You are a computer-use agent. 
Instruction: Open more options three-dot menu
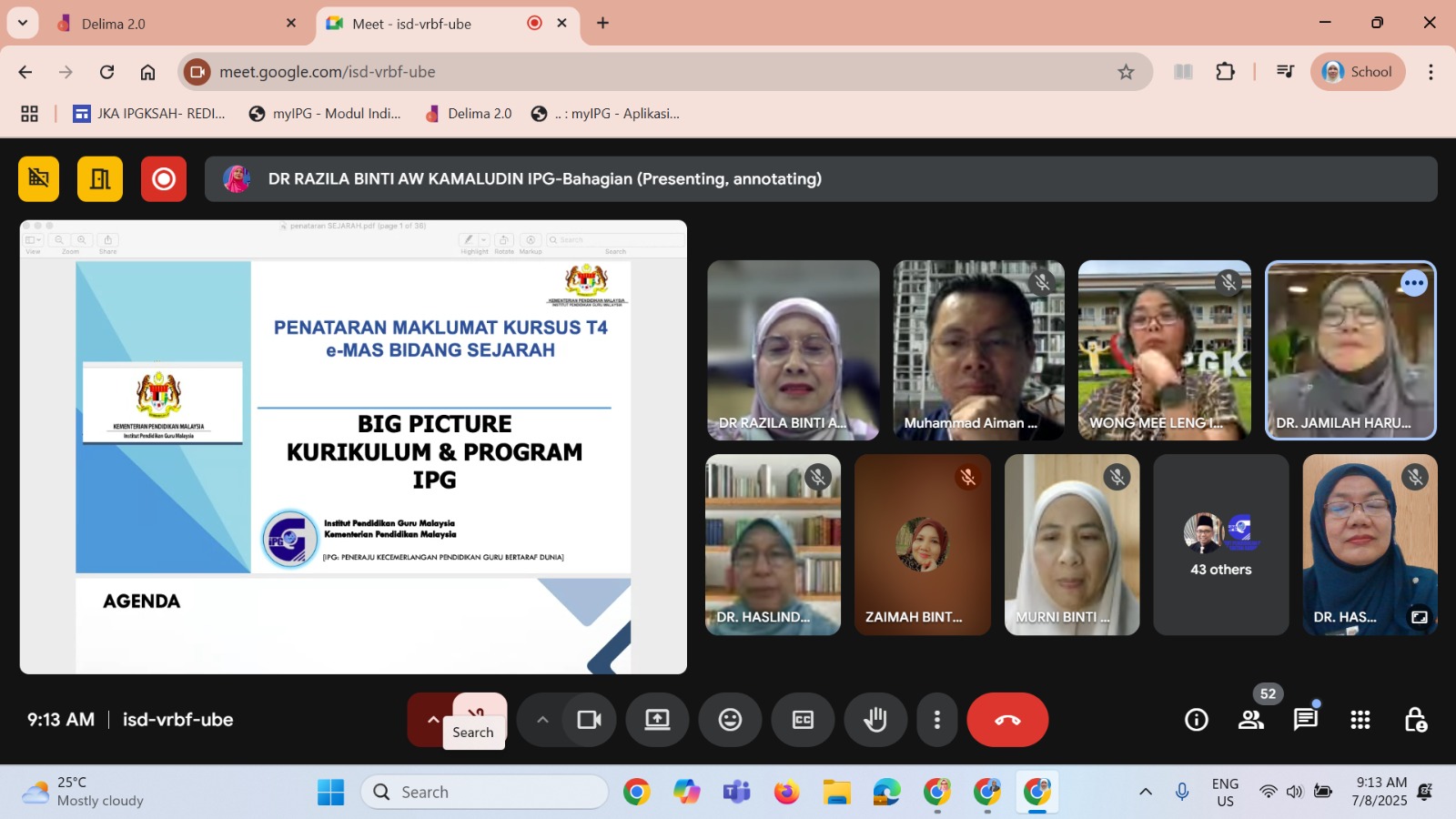[936, 720]
